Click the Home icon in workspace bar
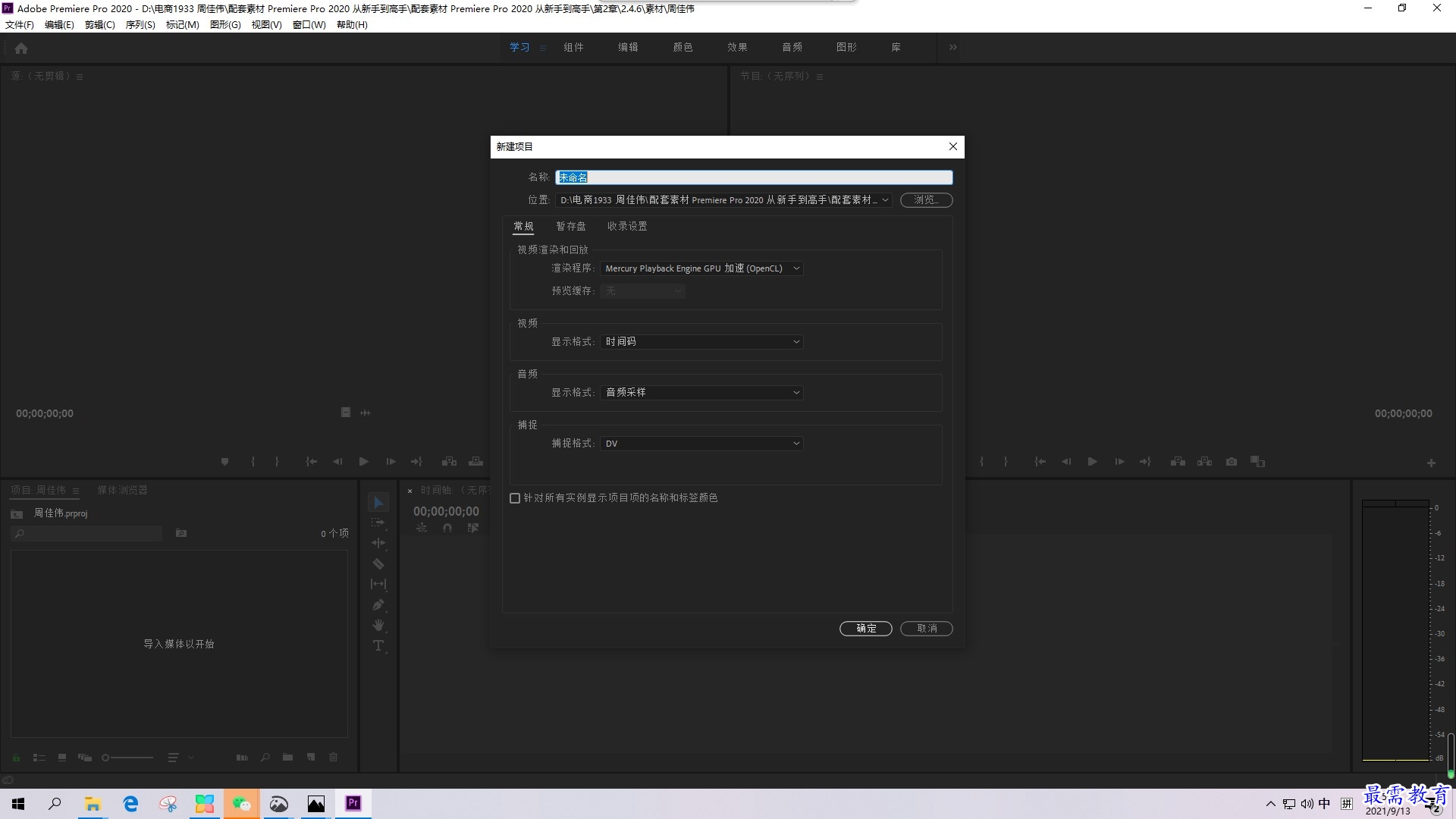1456x819 pixels. 21,48
